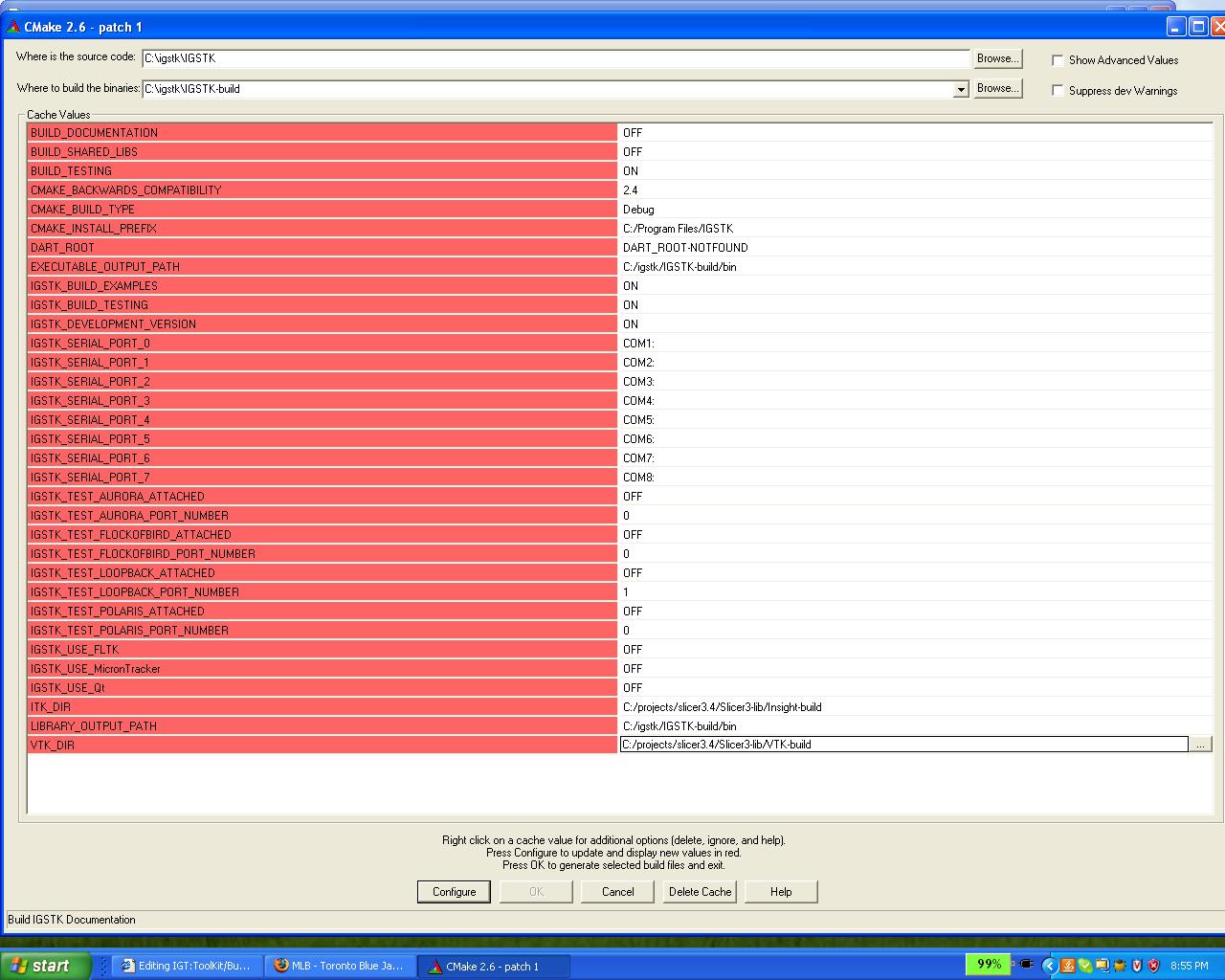Enable Show Advanced Values checkbox
The width and height of the screenshot is (1225, 980).
tap(1058, 60)
